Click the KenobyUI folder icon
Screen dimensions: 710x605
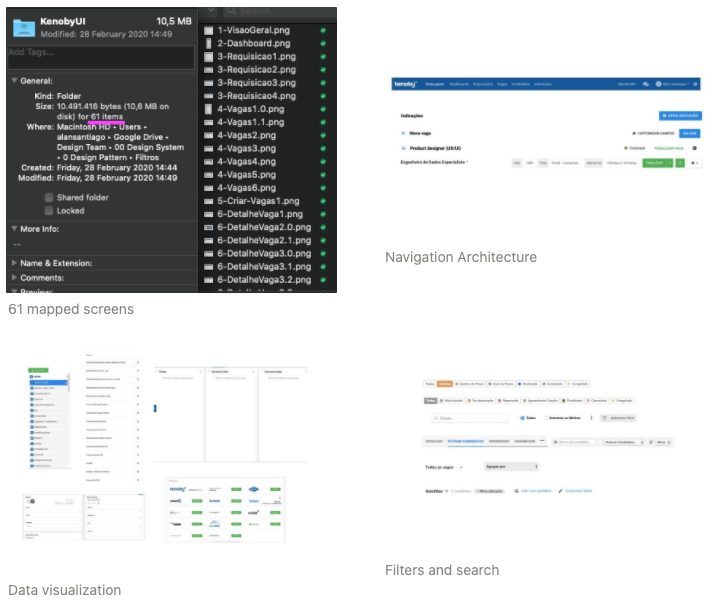pos(25,26)
